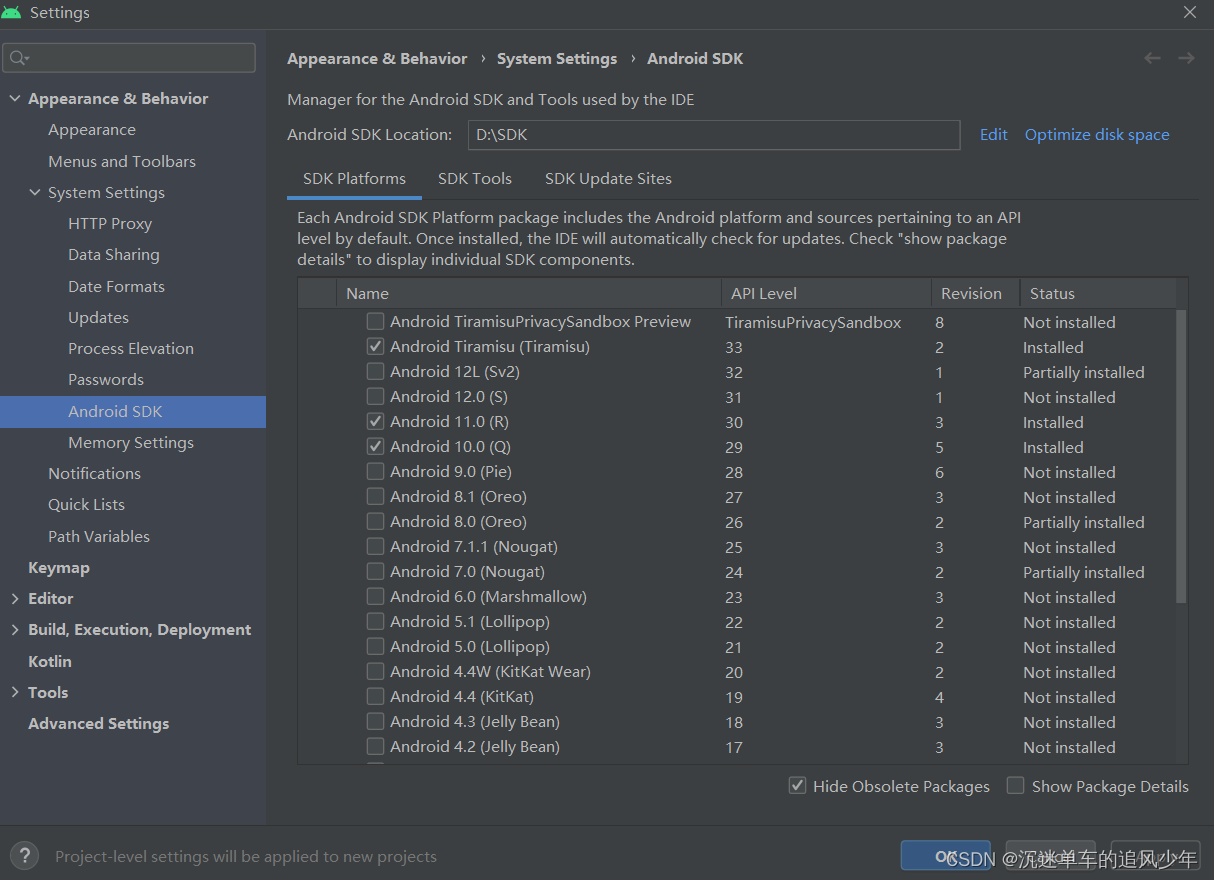The width and height of the screenshot is (1214, 880).
Task: Check Android 7.0 (Nougat) checkbox
Action: click(x=375, y=572)
